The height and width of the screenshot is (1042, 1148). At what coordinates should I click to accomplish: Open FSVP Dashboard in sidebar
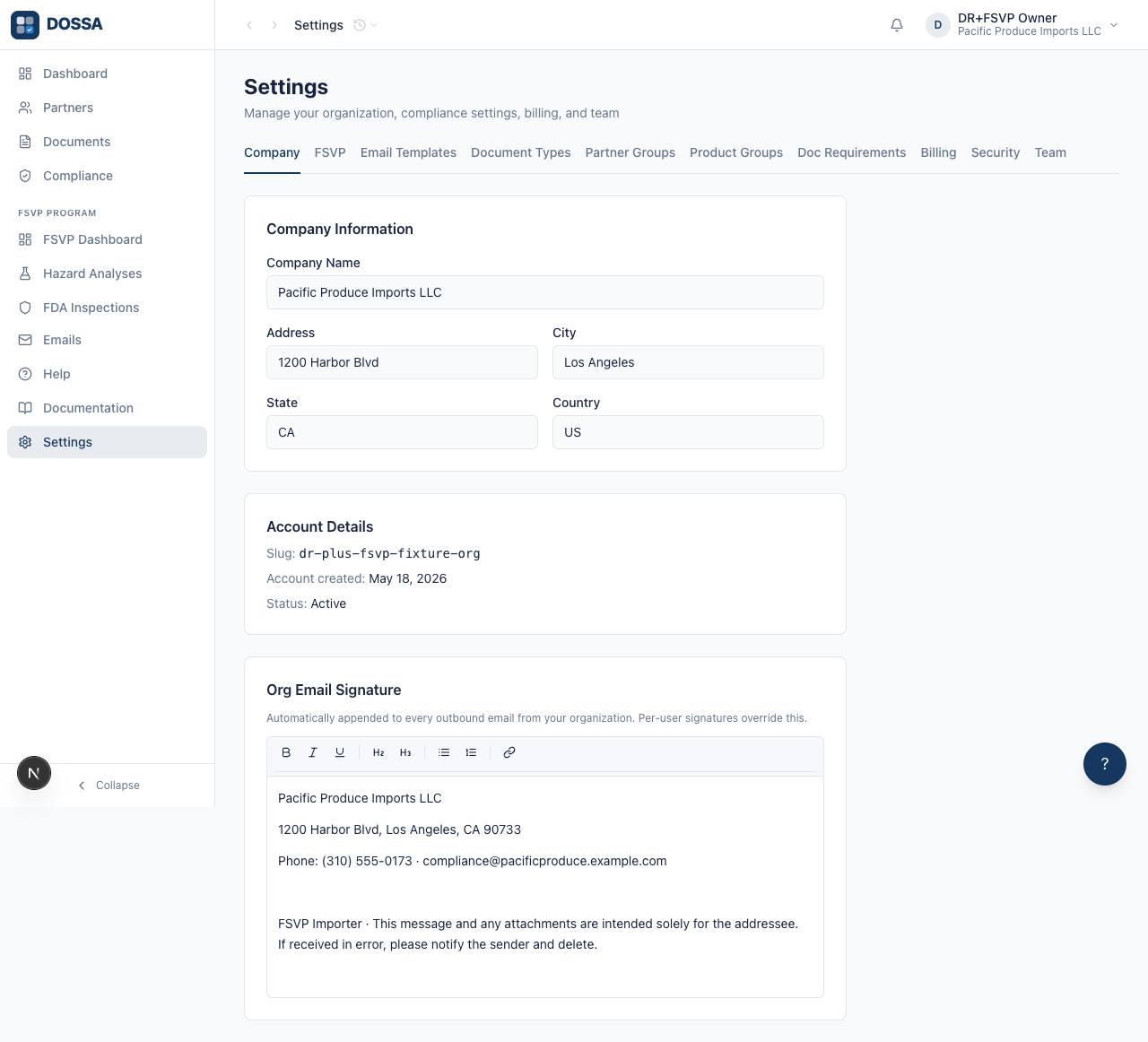point(107,239)
